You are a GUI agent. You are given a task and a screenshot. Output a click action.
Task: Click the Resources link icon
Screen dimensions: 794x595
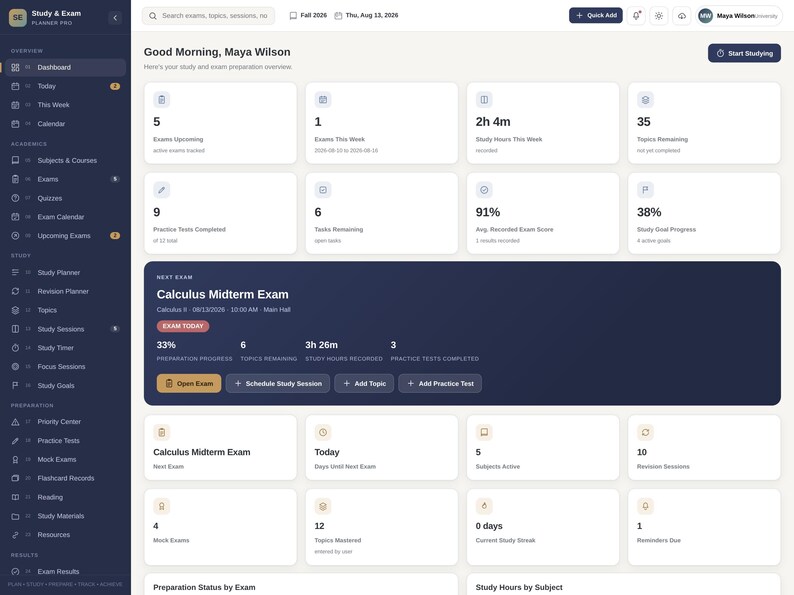[x=15, y=535]
